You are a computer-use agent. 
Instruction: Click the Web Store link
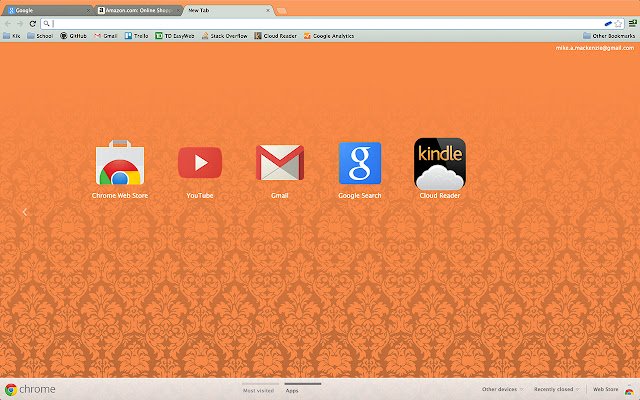point(605,389)
